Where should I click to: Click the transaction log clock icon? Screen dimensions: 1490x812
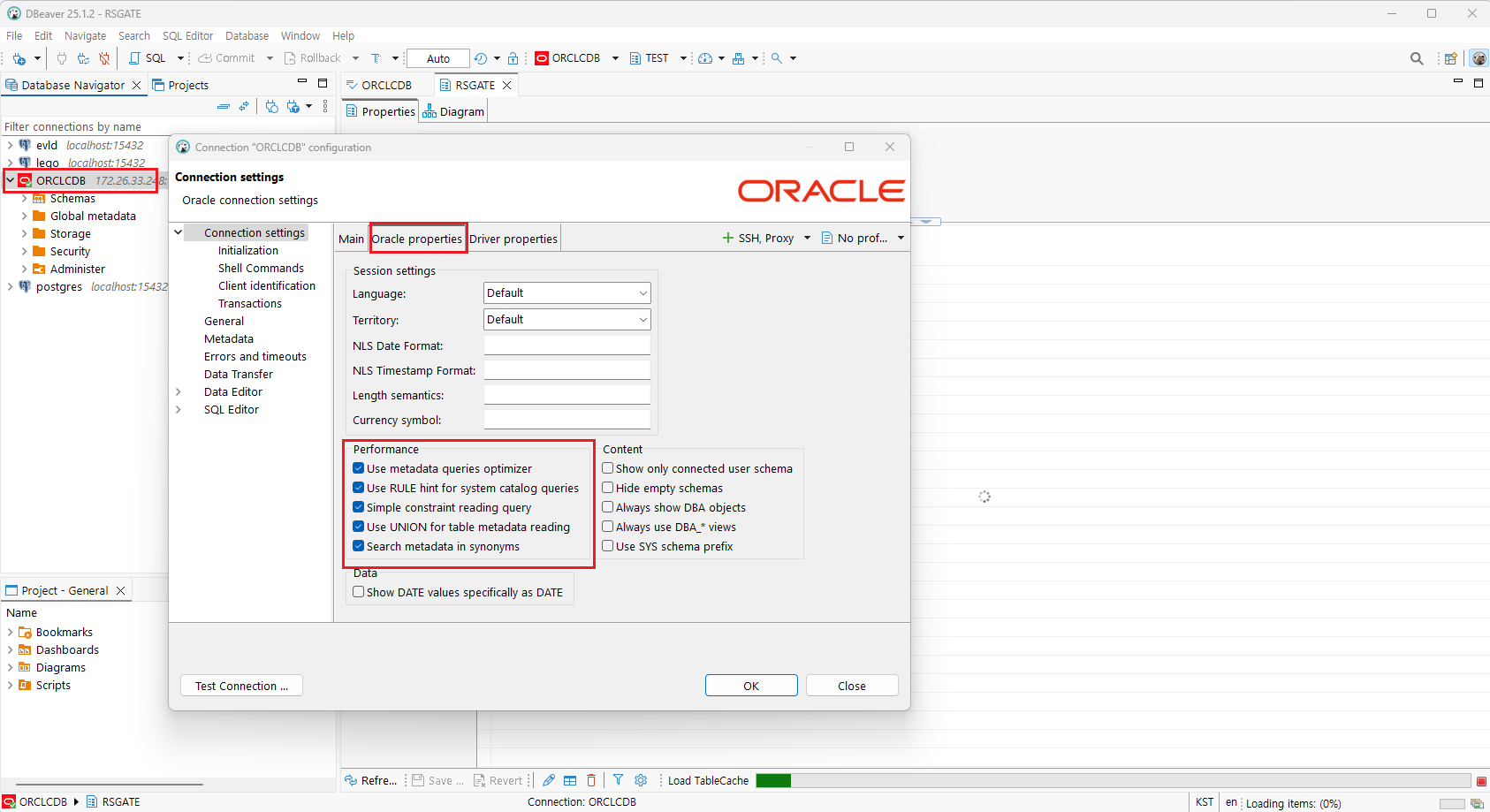tap(481, 58)
